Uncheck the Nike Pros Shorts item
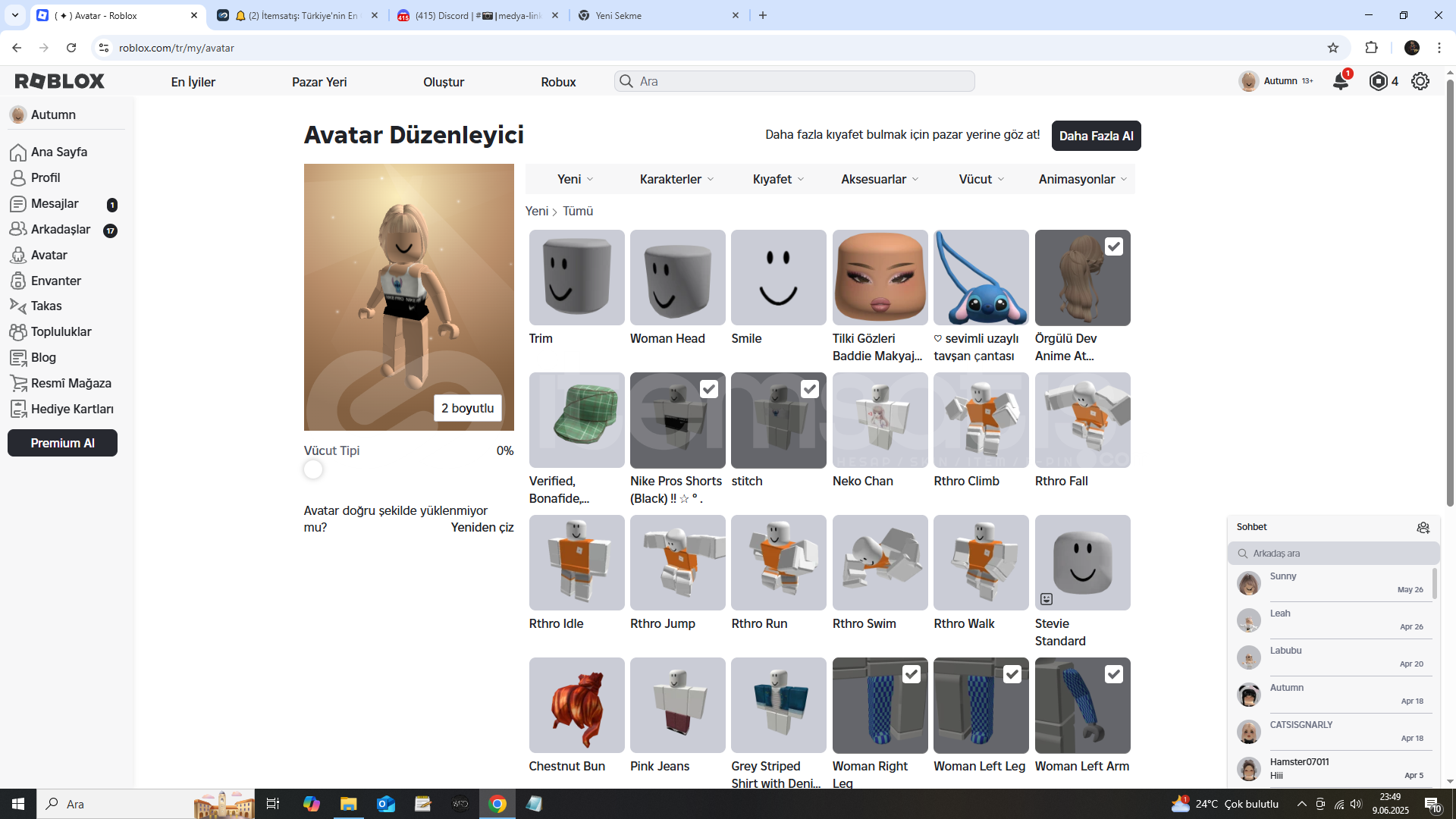This screenshot has width=1456, height=819. [708, 389]
